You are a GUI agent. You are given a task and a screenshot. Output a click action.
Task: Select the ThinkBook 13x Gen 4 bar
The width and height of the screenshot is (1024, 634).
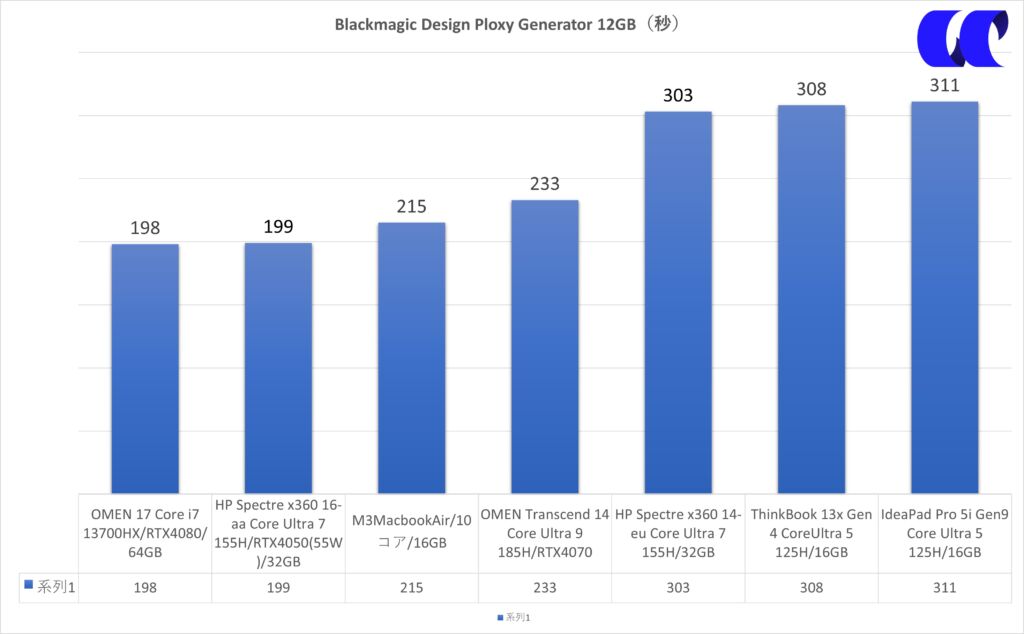pos(811,299)
